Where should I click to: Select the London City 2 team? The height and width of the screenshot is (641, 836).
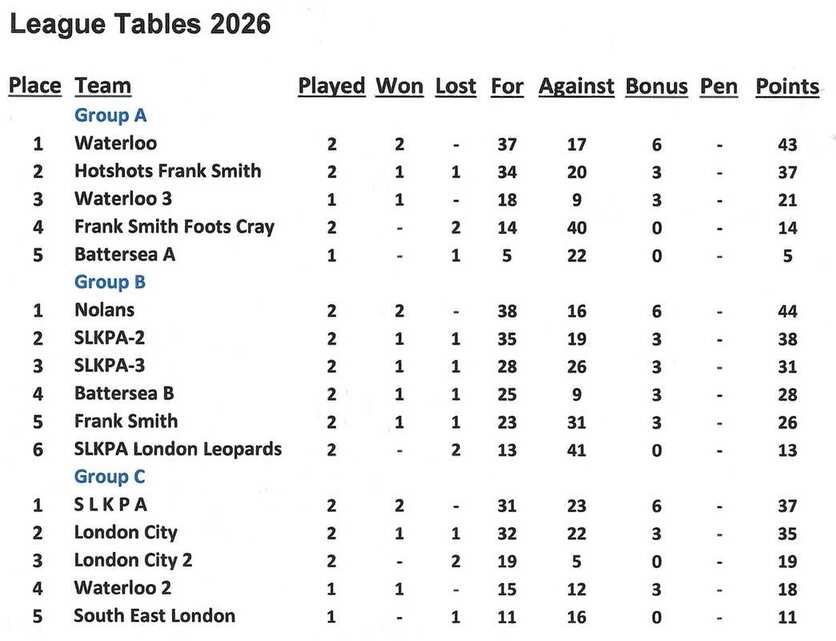[133, 560]
